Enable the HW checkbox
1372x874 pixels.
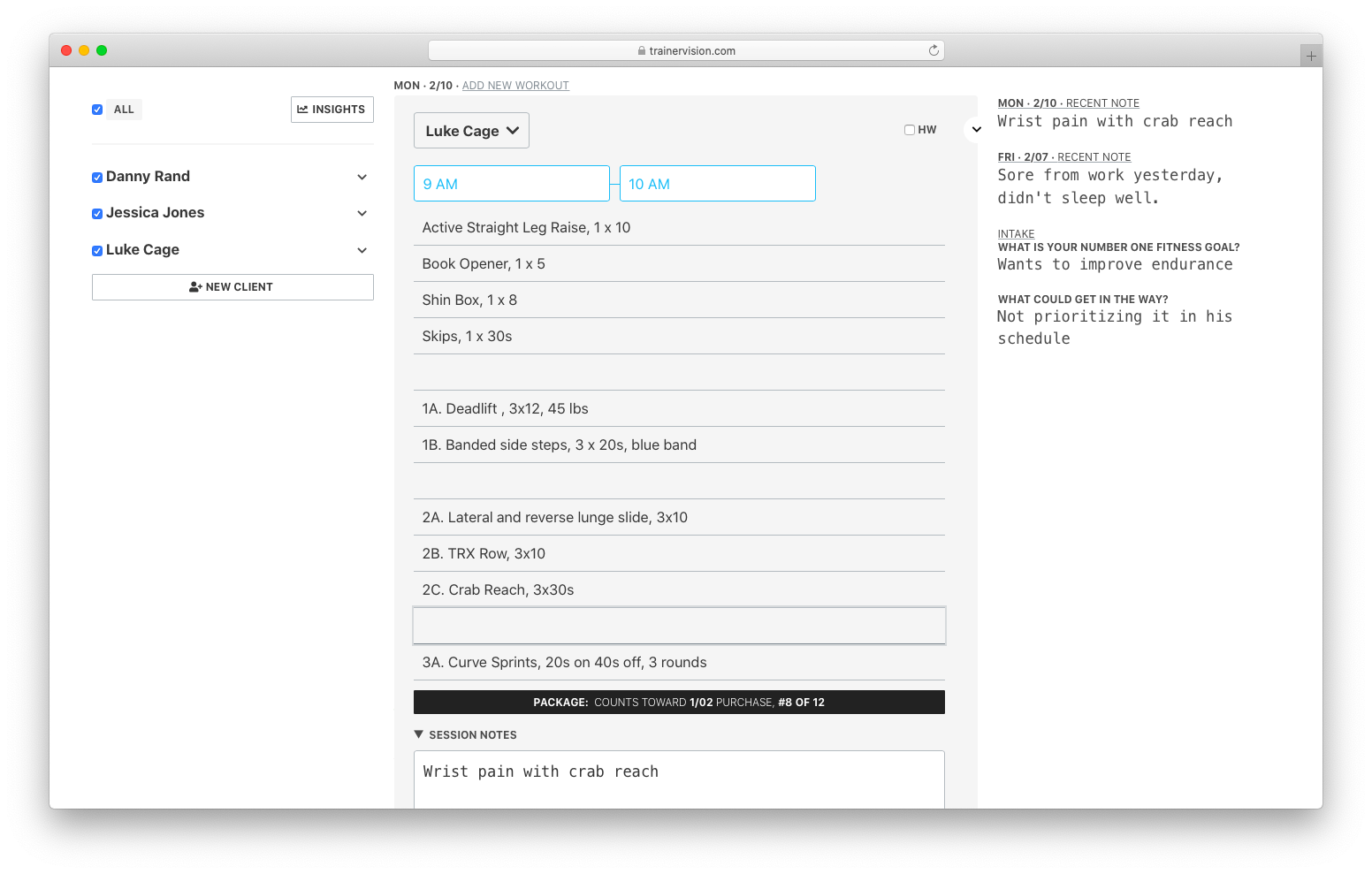[910, 130]
